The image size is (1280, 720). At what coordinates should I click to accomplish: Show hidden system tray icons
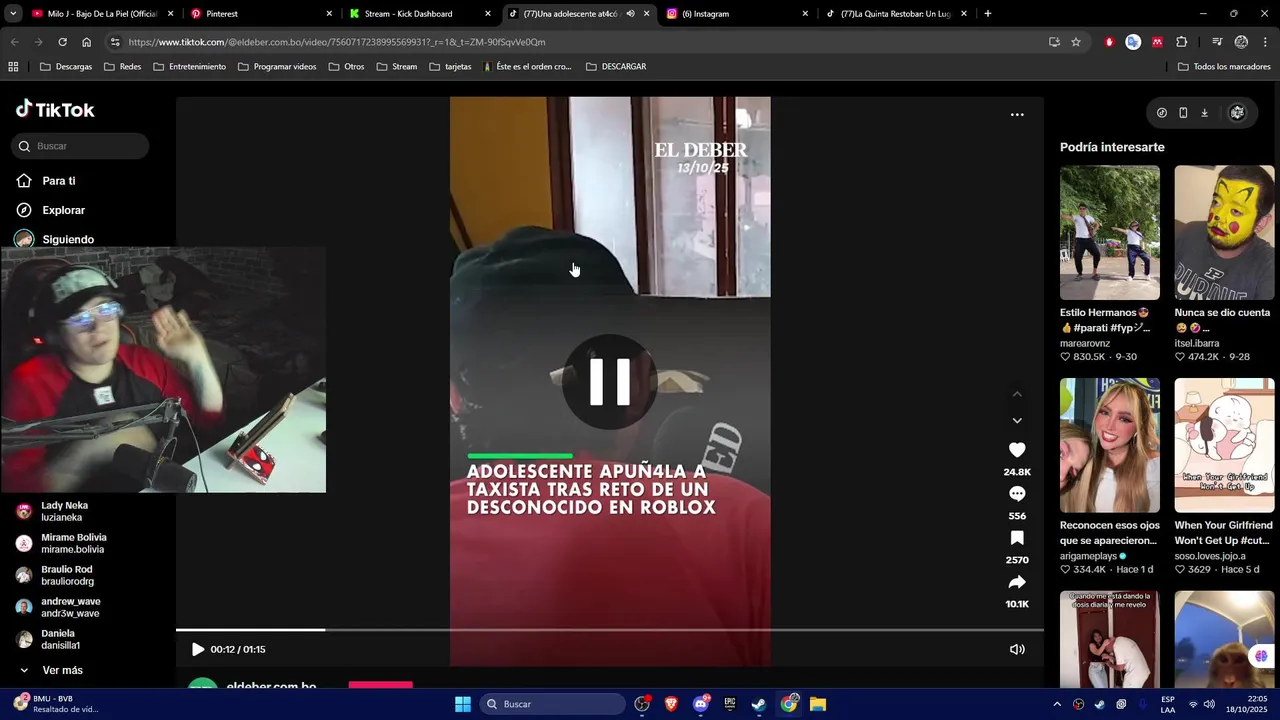coord(1057,704)
